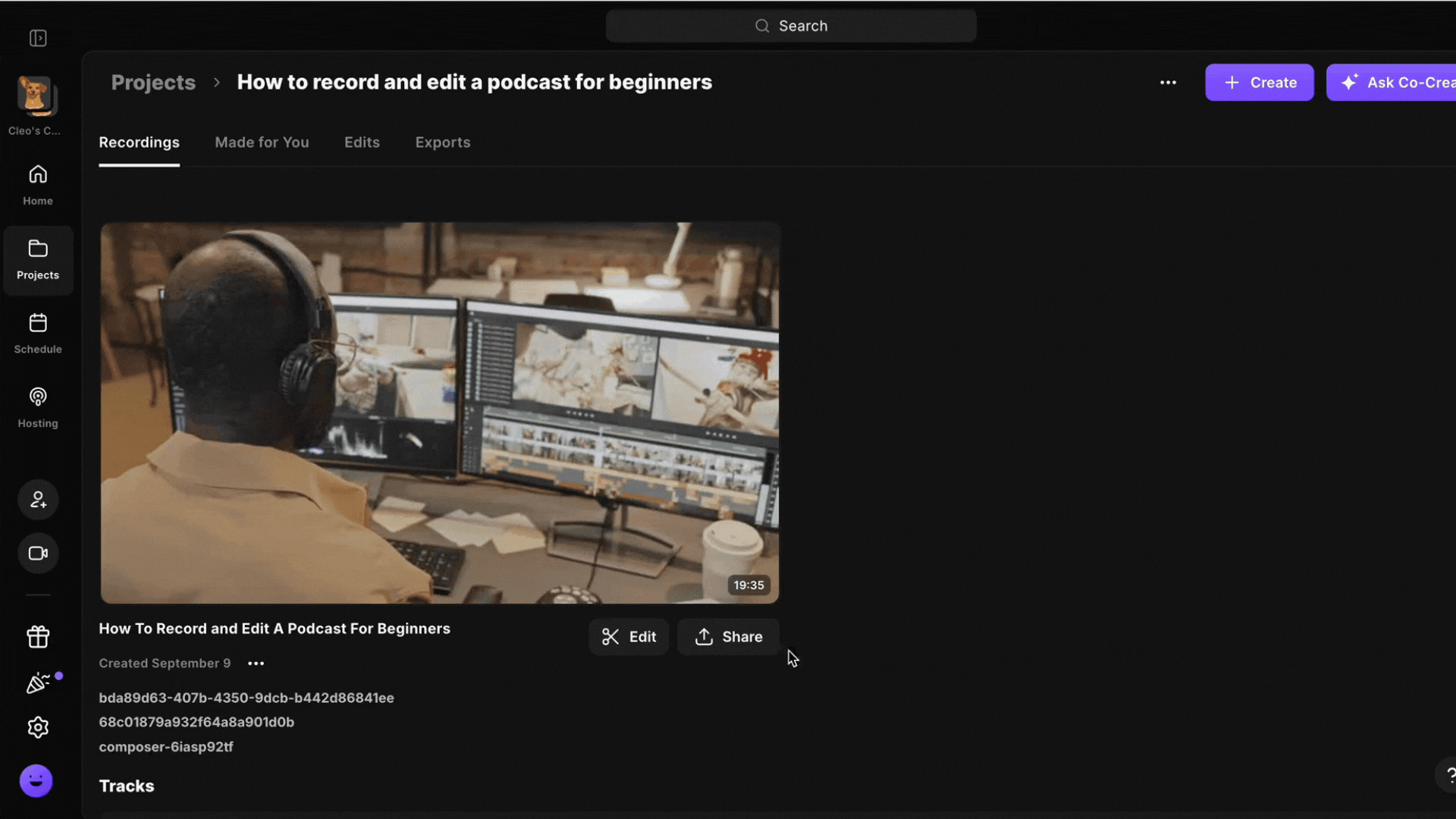Open the what's new party icon

coord(38,683)
